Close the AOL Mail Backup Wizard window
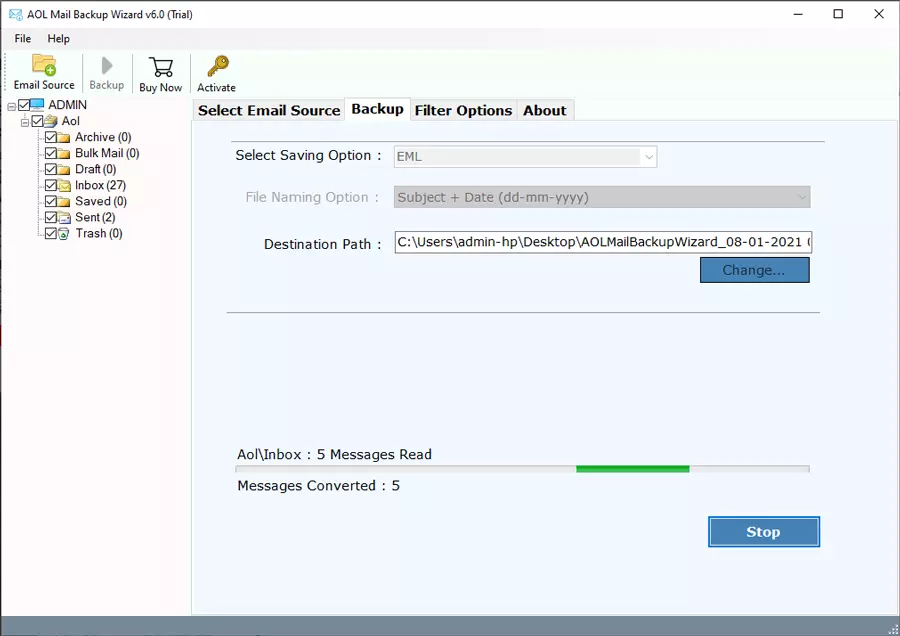Image resolution: width=900 pixels, height=636 pixels. click(879, 14)
